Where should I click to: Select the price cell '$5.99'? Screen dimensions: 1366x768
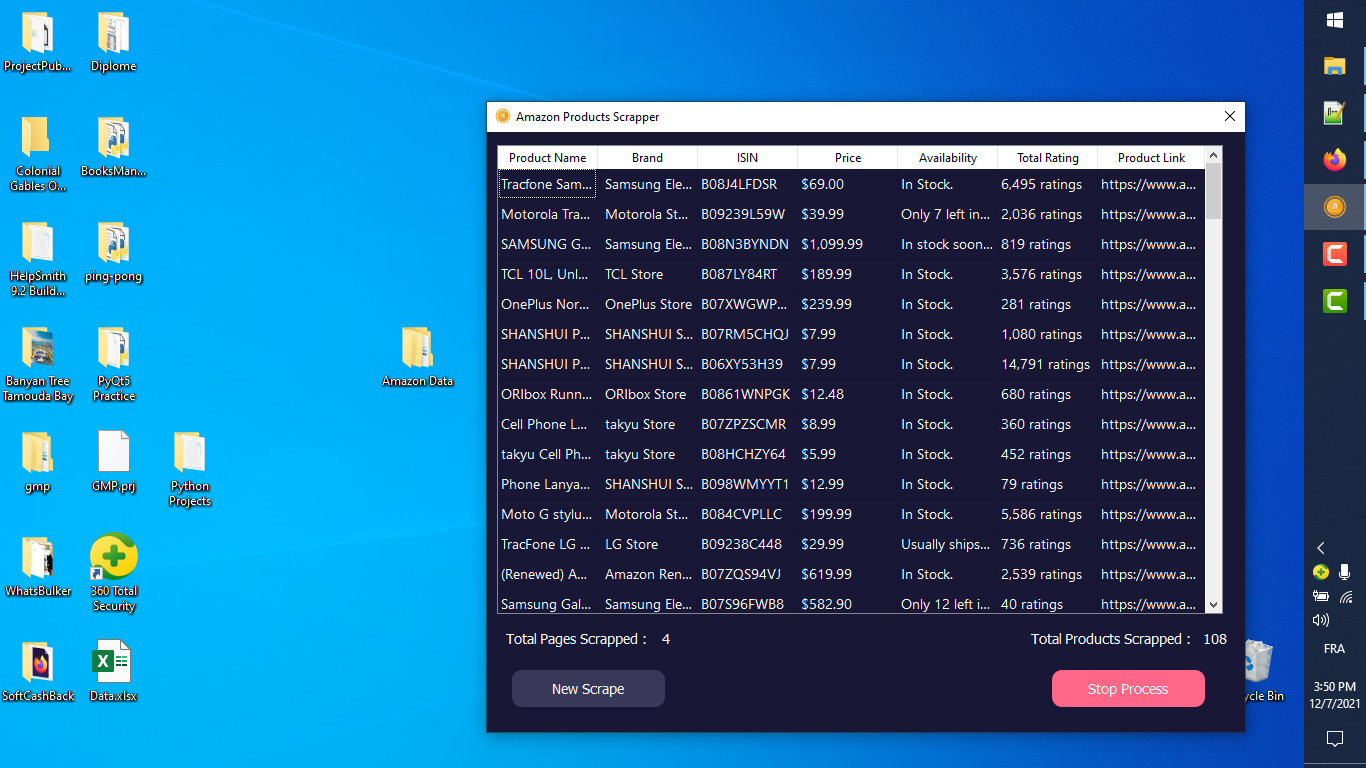click(x=848, y=454)
